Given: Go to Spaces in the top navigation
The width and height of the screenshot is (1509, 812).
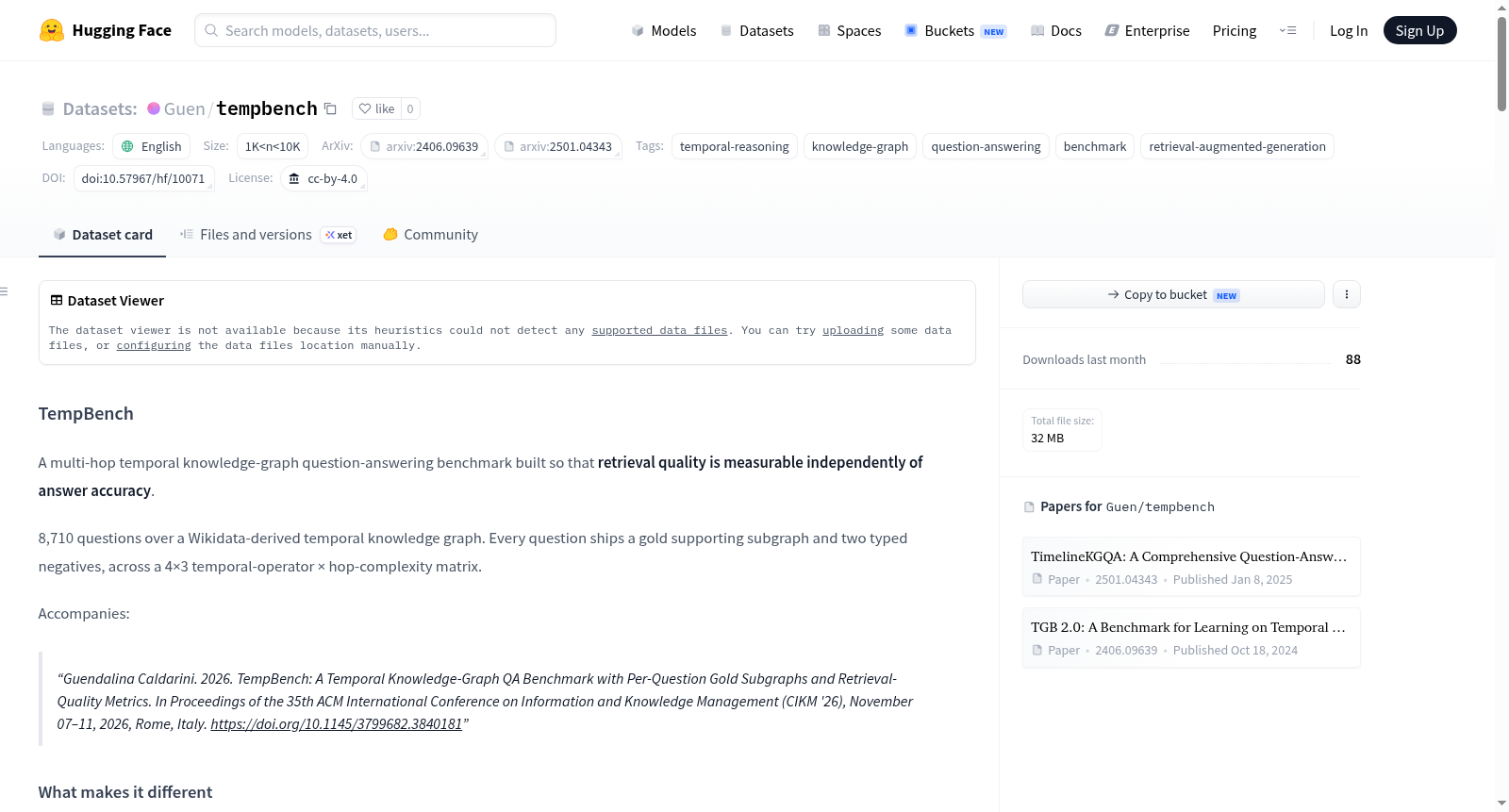Looking at the screenshot, I should 849,30.
